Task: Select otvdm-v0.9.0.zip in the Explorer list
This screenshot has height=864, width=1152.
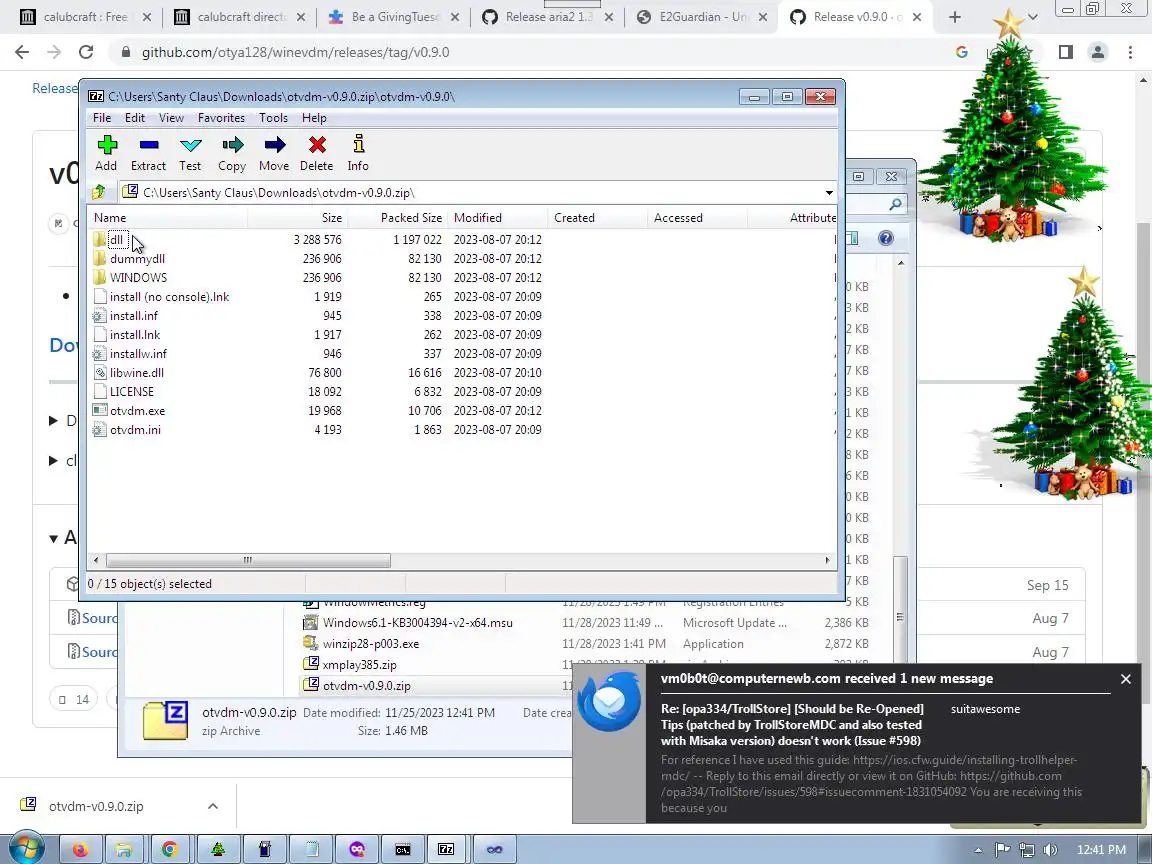Action: coord(367,685)
